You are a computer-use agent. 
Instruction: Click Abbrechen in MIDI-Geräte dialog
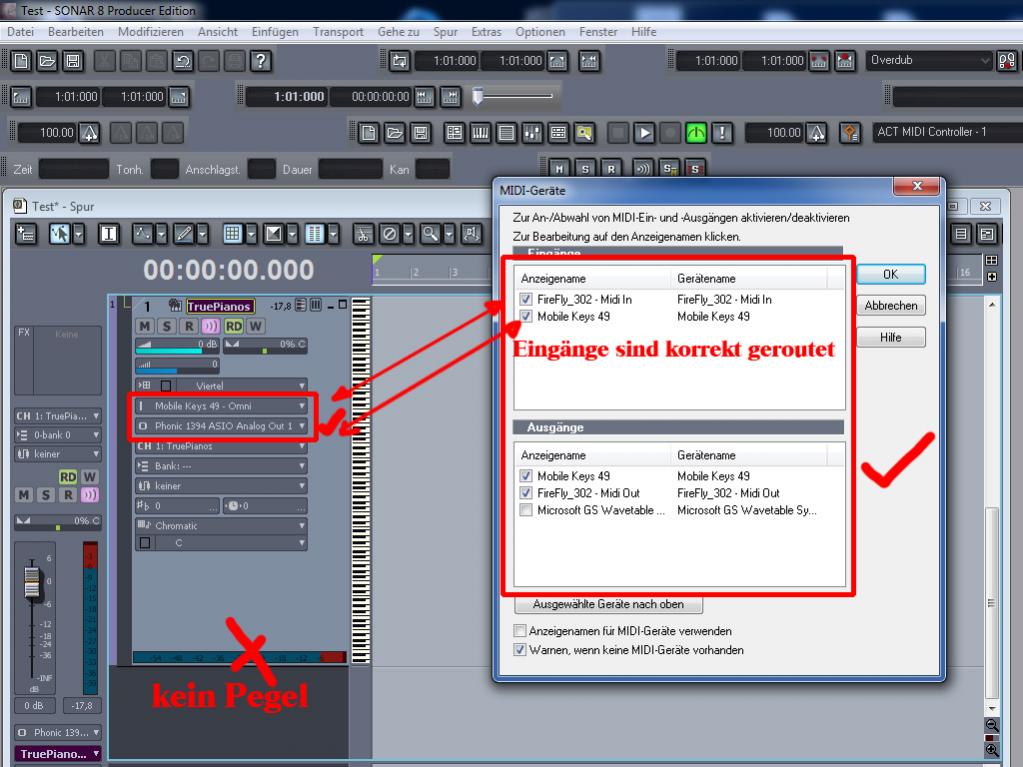click(891, 306)
